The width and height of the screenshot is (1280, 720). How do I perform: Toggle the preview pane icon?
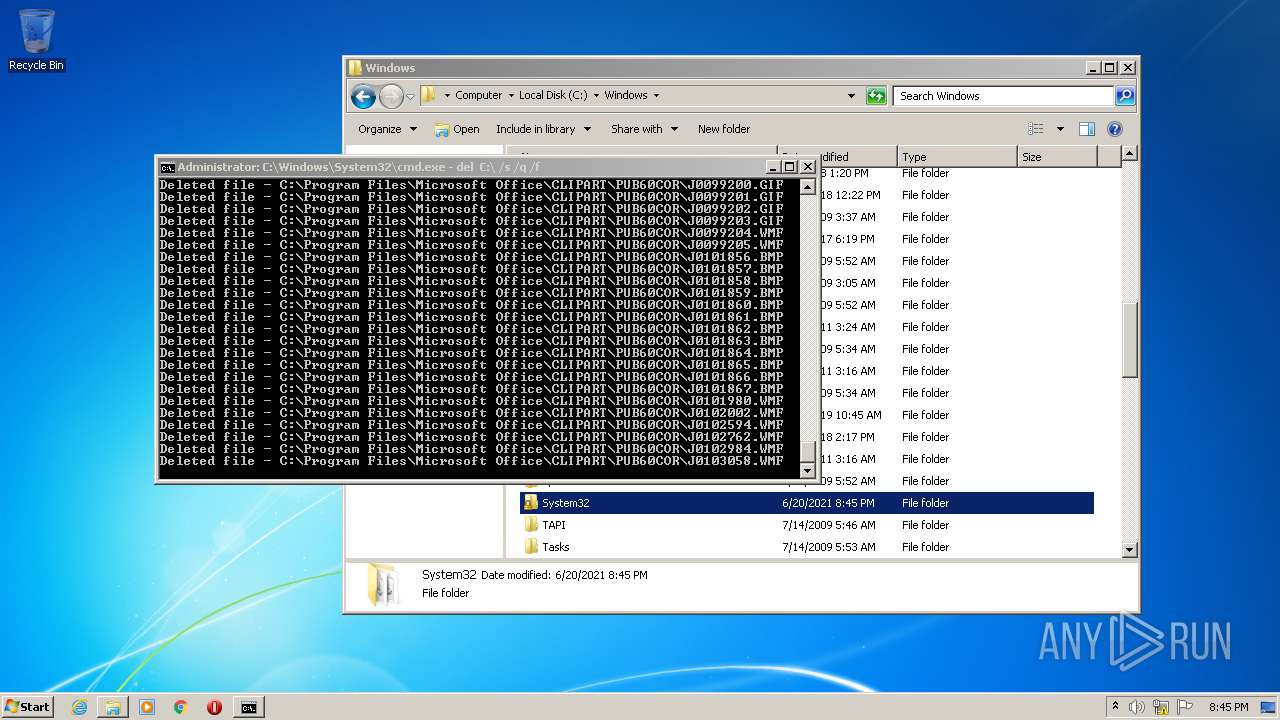pyautogui.click(x=1087, y=129)
